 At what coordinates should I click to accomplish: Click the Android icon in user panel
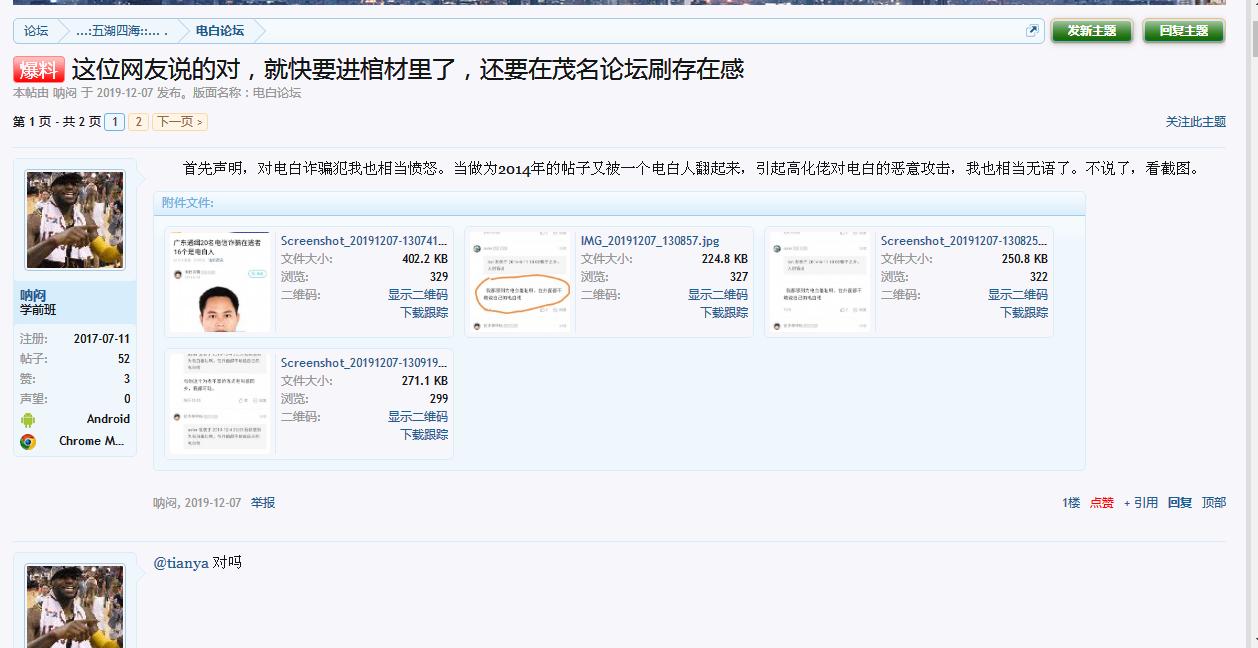point(28,420)
